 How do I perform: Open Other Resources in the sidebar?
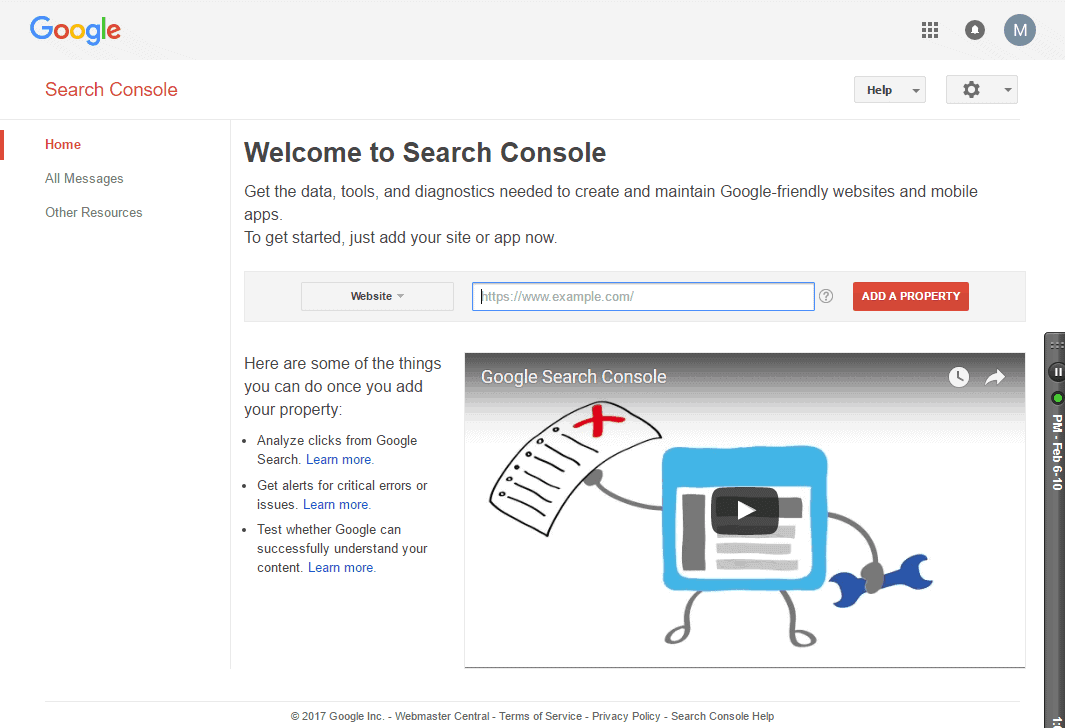pyautogui.click(x=94, y=213)
